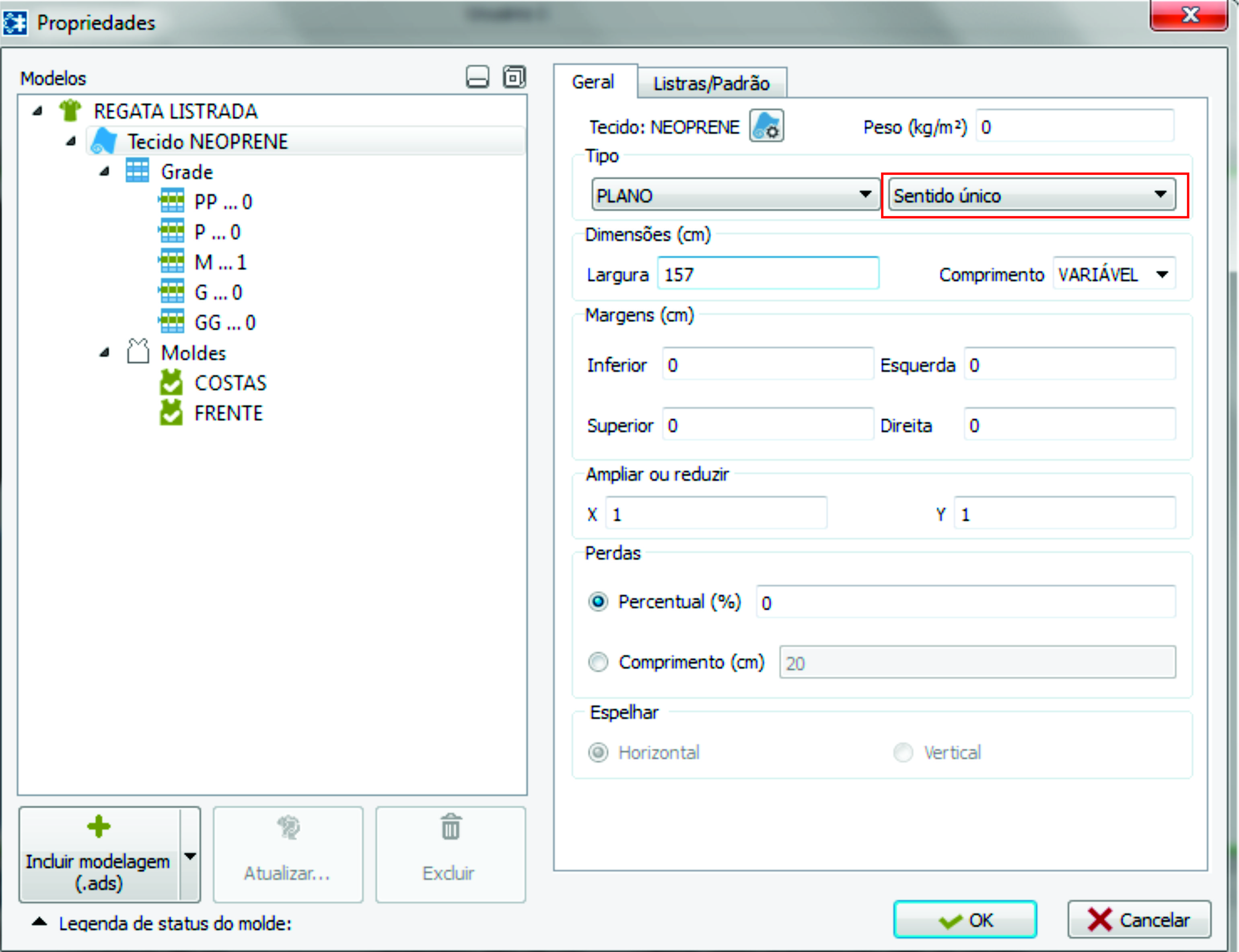
Task: Collapse the Grade tree node
Action: click(x=104, y=171)
